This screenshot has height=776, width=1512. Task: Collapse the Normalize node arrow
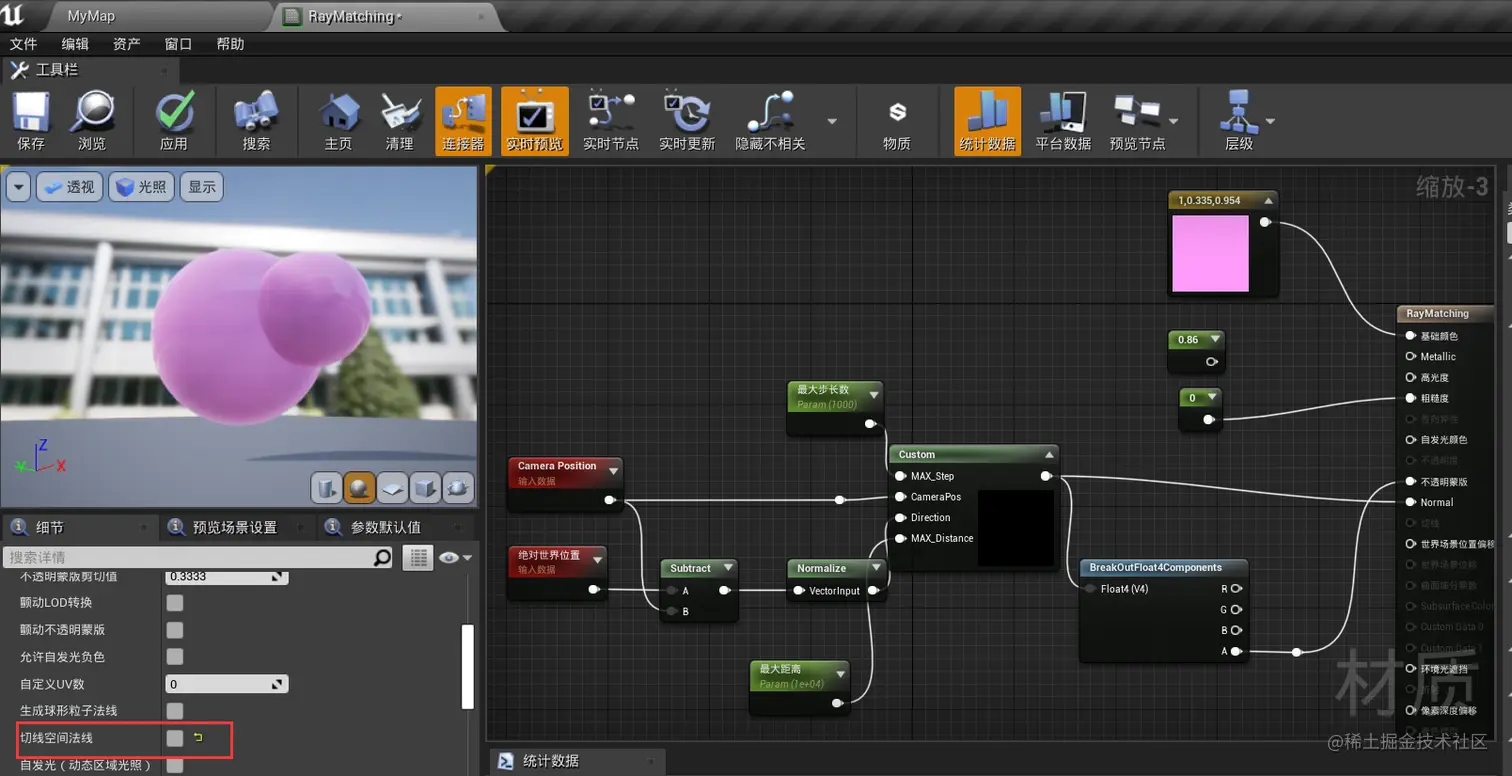[876, 568]
